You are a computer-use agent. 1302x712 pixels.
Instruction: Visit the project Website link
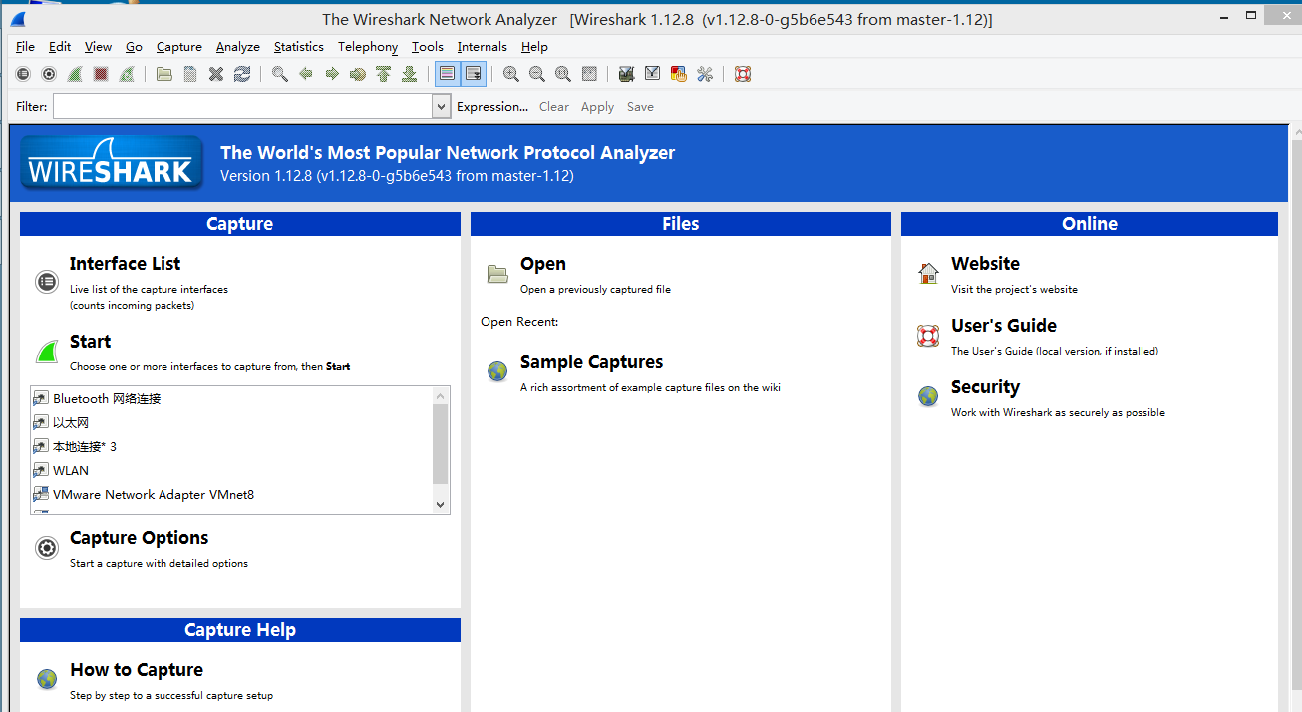(985, 264)
